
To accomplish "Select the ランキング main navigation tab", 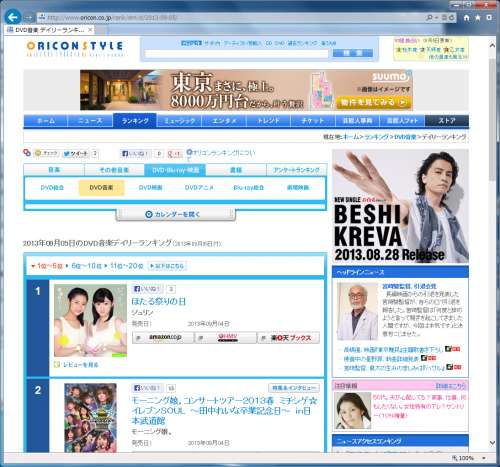I will (x=135, y=121).
